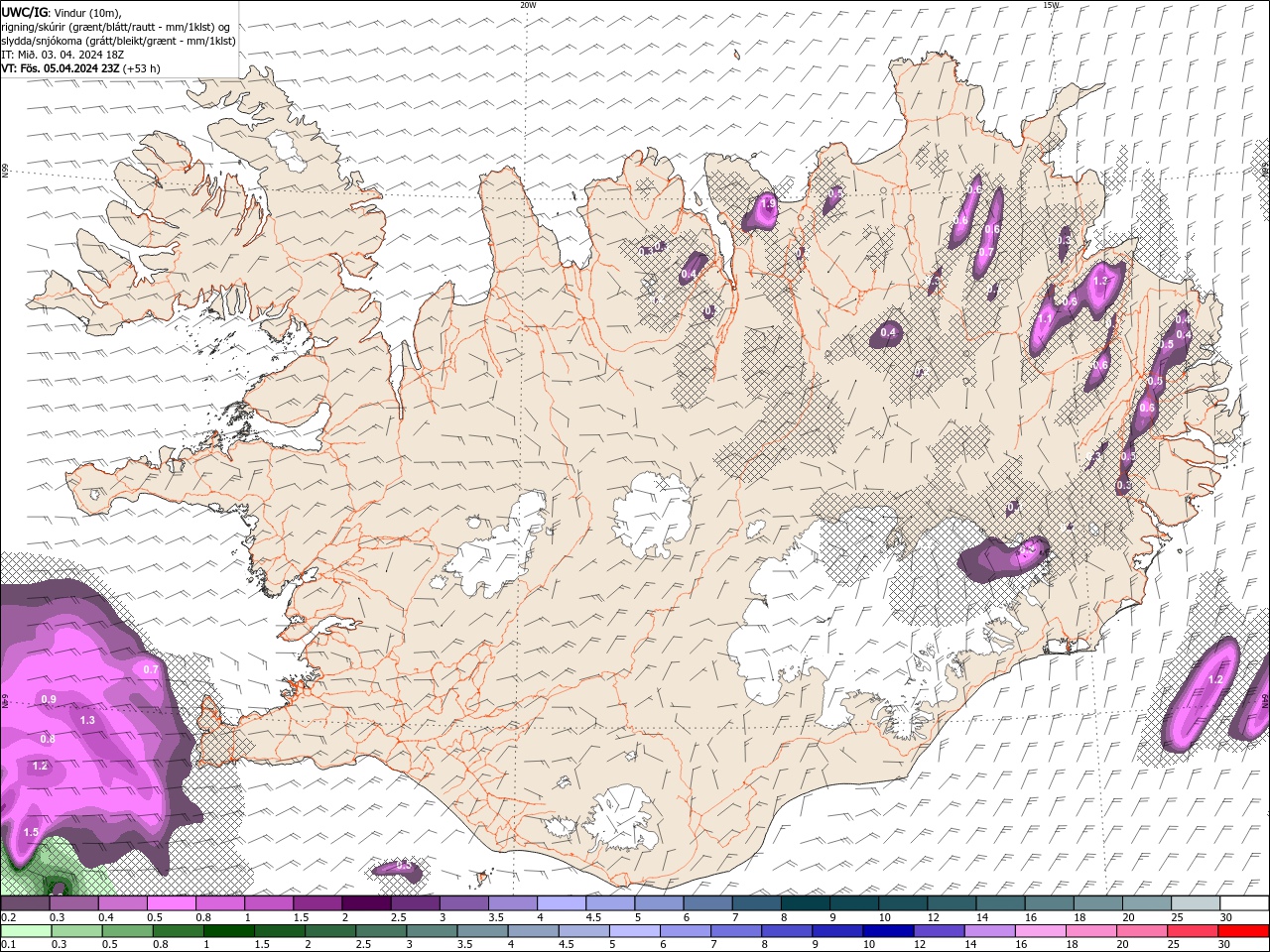Click bright red rain swatch after 30
This screenshot has width=1270, height=952.
point(1244,931)
